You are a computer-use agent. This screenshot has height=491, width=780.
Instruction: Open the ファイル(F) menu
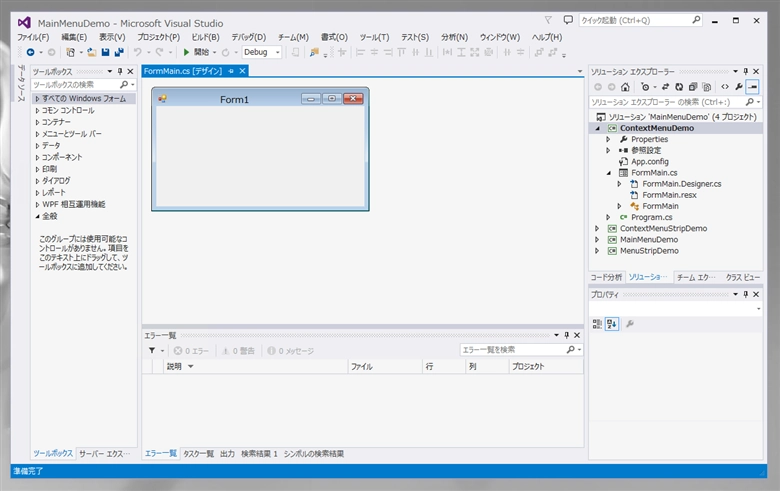[33, 37]
